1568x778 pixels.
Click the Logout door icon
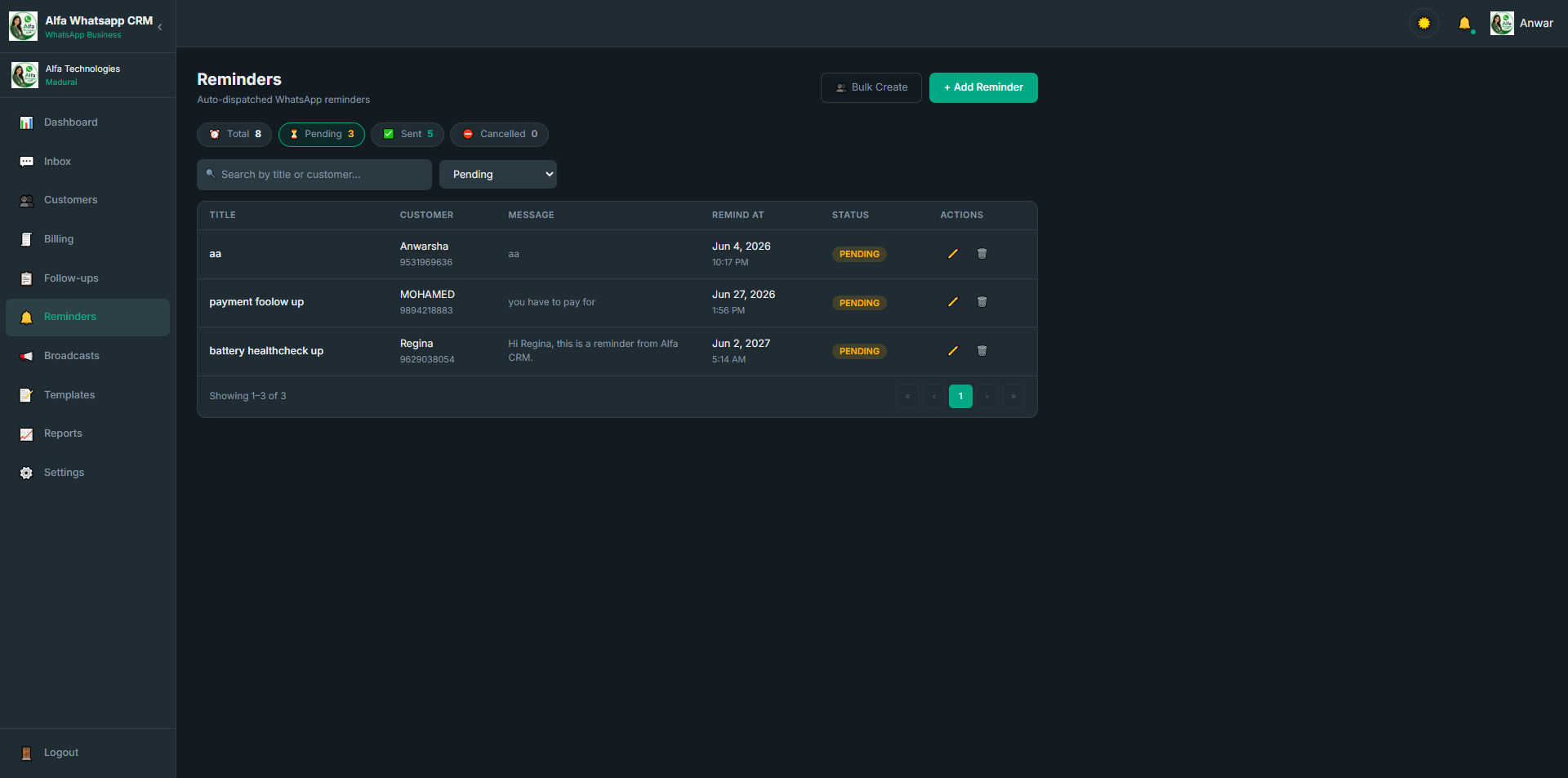pos(26,753)
